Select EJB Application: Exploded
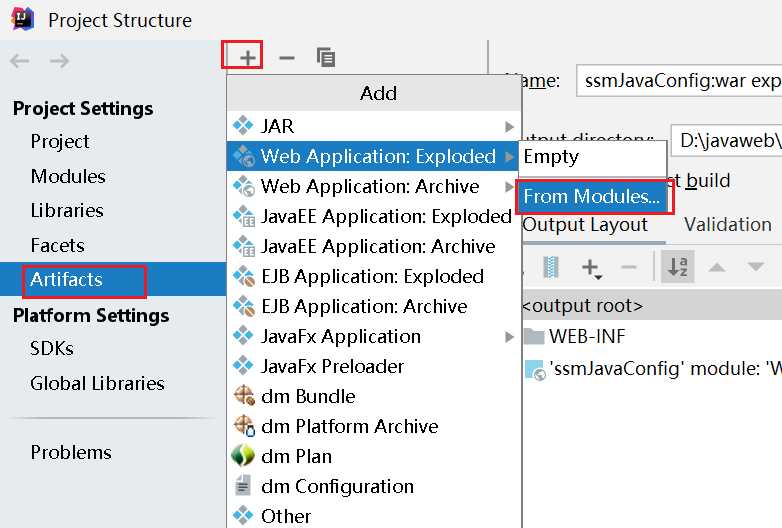782x528 pixels. coord(374,276)
